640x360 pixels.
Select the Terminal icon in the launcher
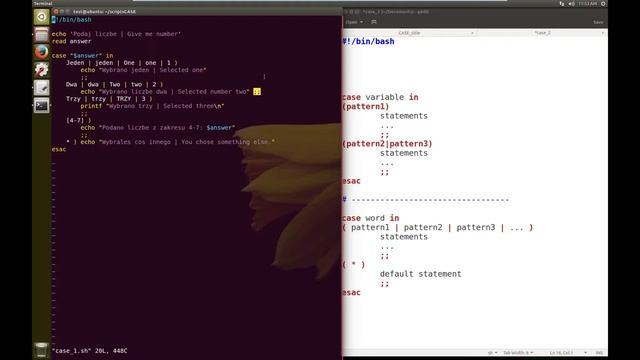pos(41,105)
